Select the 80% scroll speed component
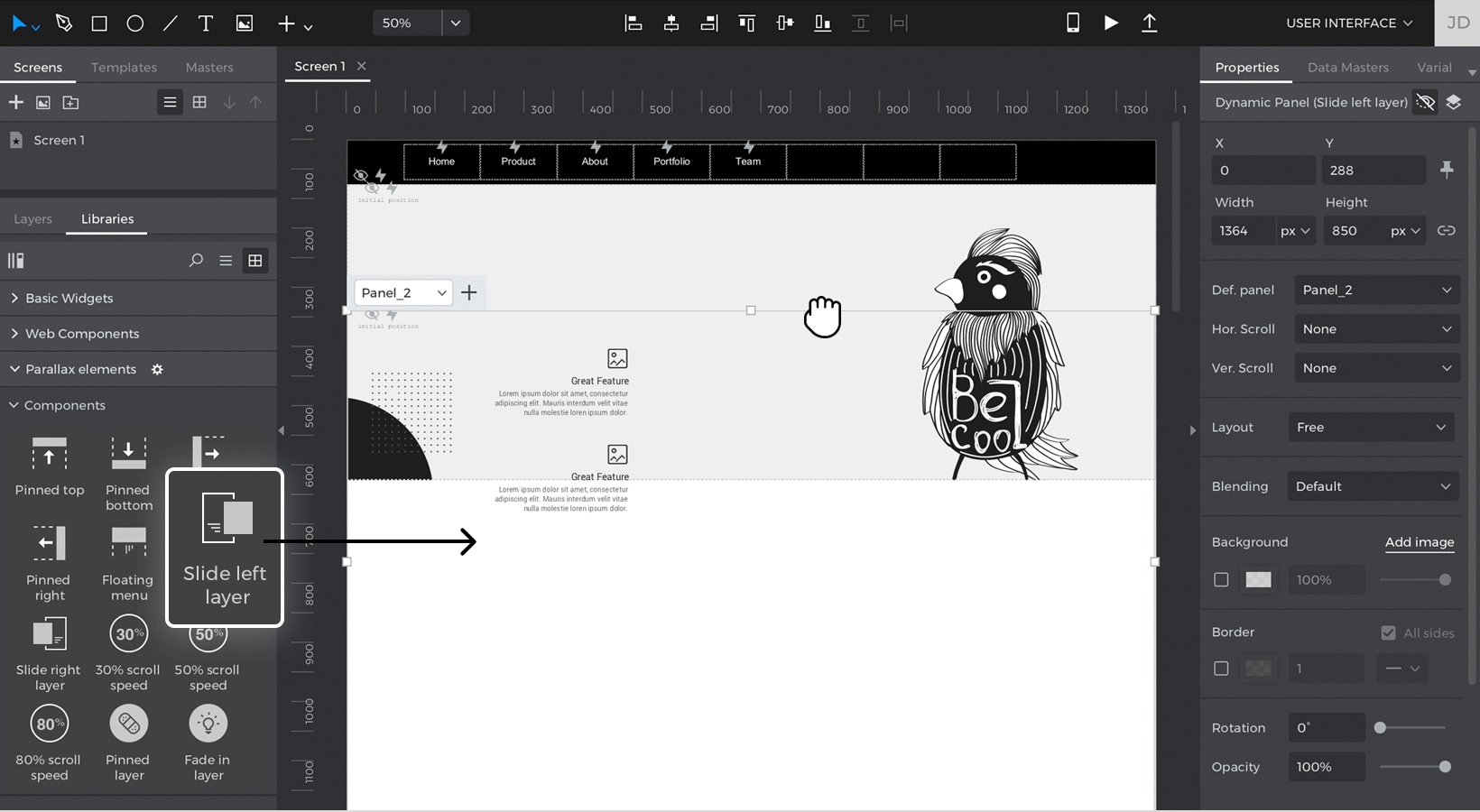The width and height of the screenshot is (1480, 812). pos(49,743)
